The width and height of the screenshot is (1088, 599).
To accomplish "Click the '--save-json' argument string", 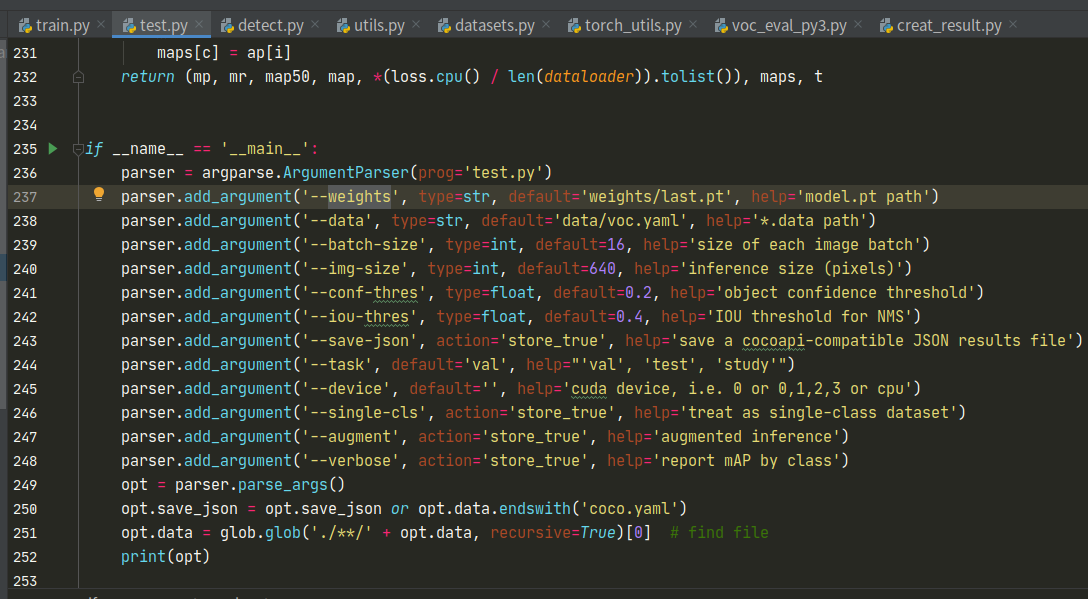I will [x=359, y=341].
